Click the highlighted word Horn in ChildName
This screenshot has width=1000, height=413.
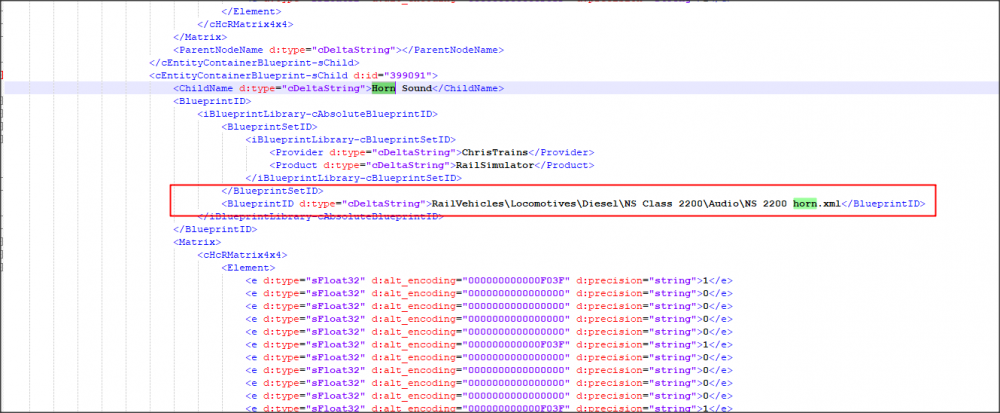pyautogui.click(x=384, y=88)
